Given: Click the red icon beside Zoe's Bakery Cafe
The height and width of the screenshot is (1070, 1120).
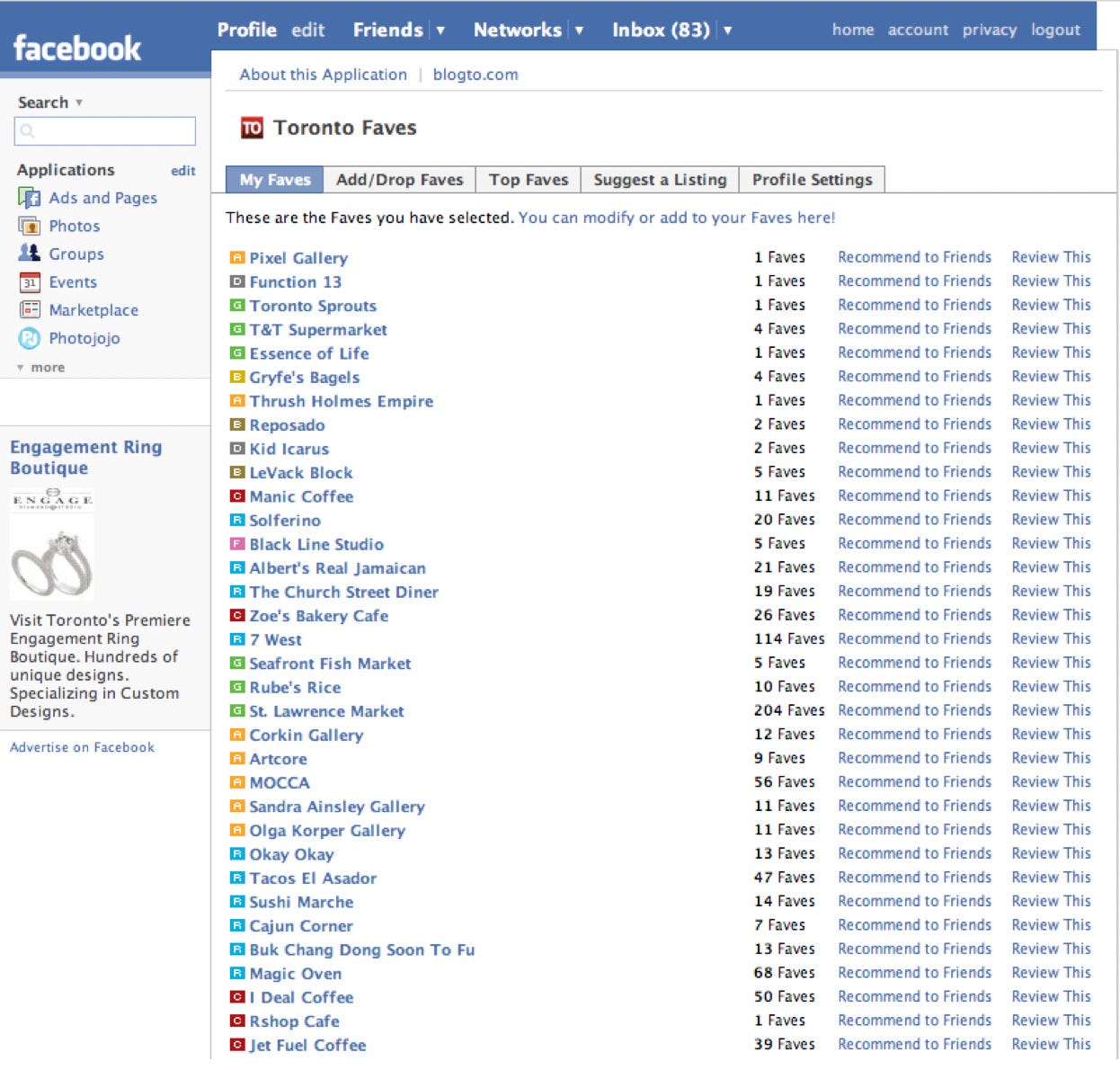Looking at the screenshot, I should [237, 616].
